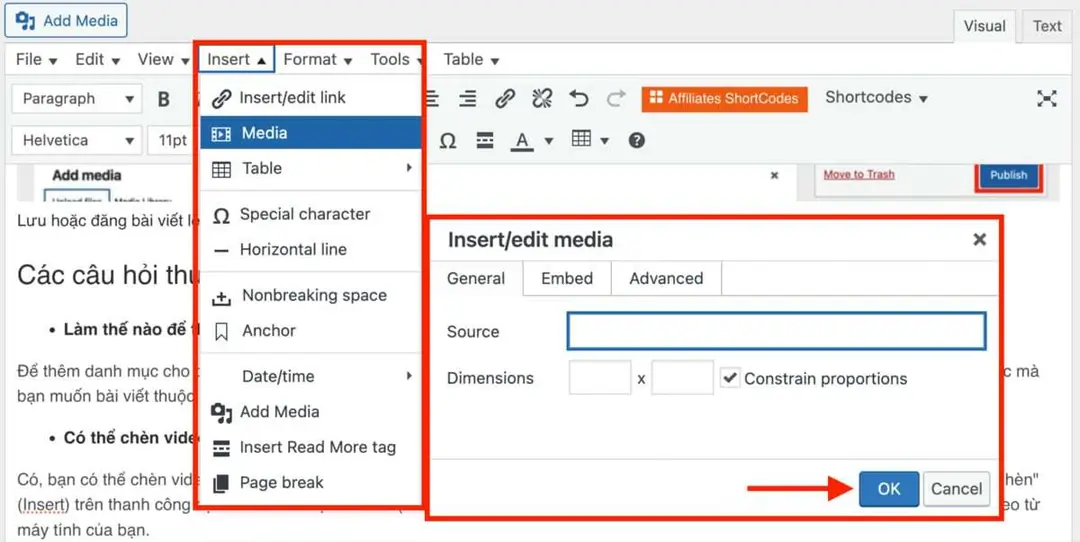Click the Insert/edit link toolbar icon
The height and width of the screenshot is (542, 1080).
click(505, 98)
